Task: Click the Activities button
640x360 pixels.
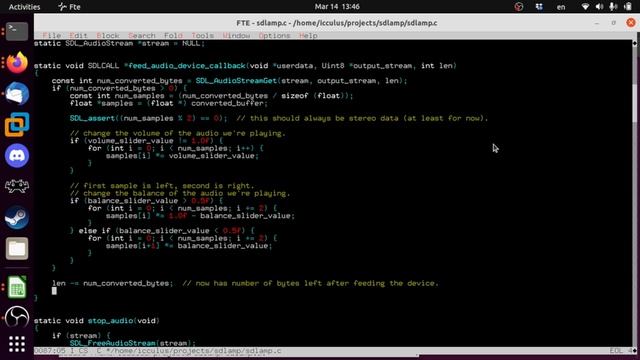Action: point(24,7)
